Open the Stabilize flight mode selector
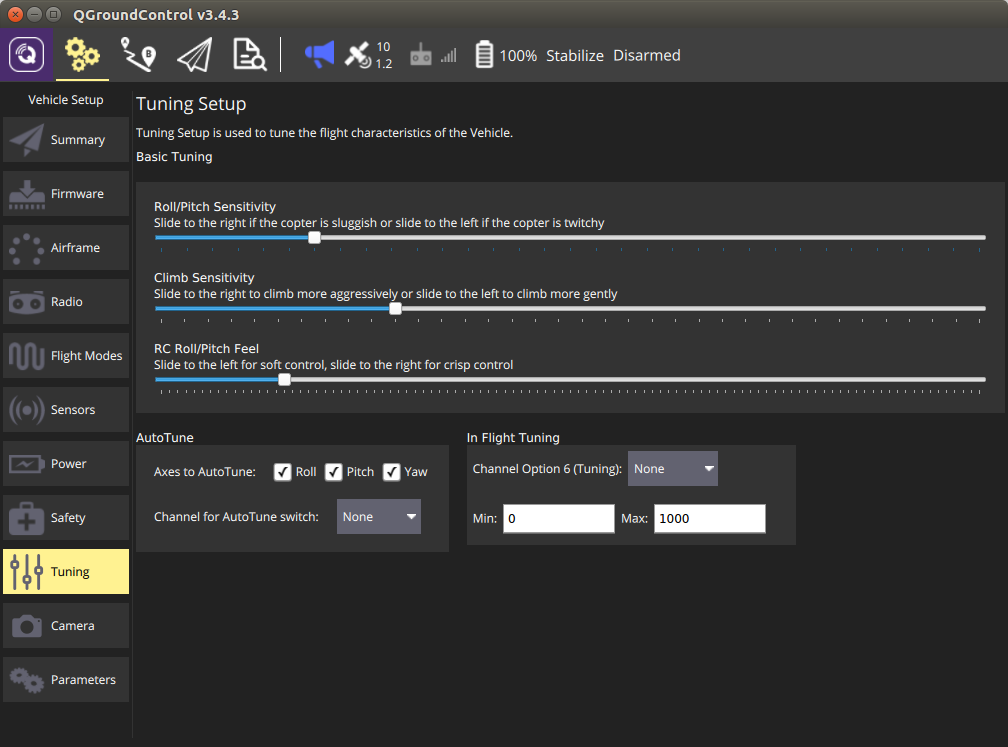 [x=574, y=56]
